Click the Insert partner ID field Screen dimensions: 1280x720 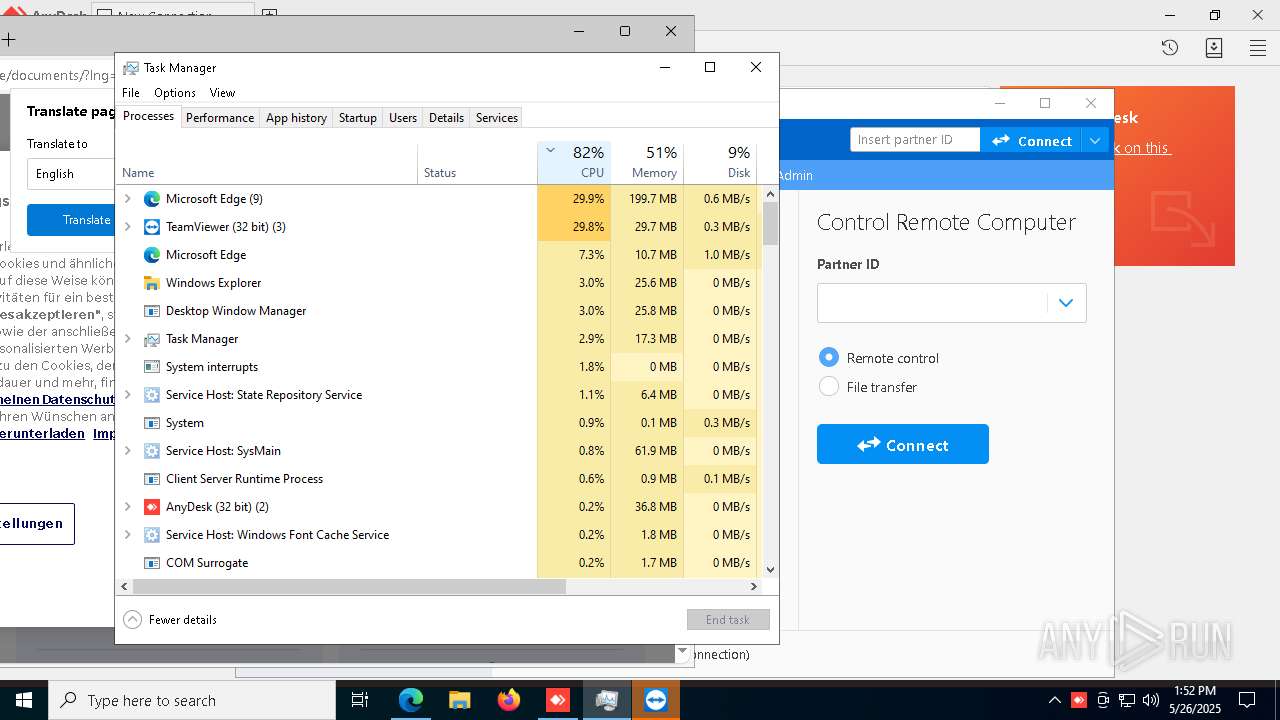click(915, 140)
